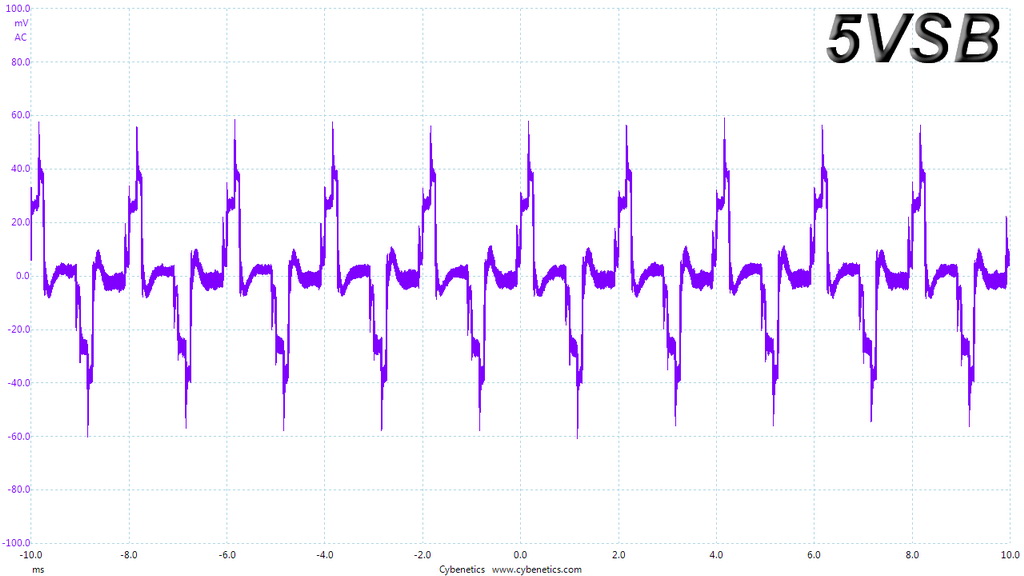Click the -100.0 Y-axis value
Viewport: 1024px width, 576px height.
[x=16, y=543]
